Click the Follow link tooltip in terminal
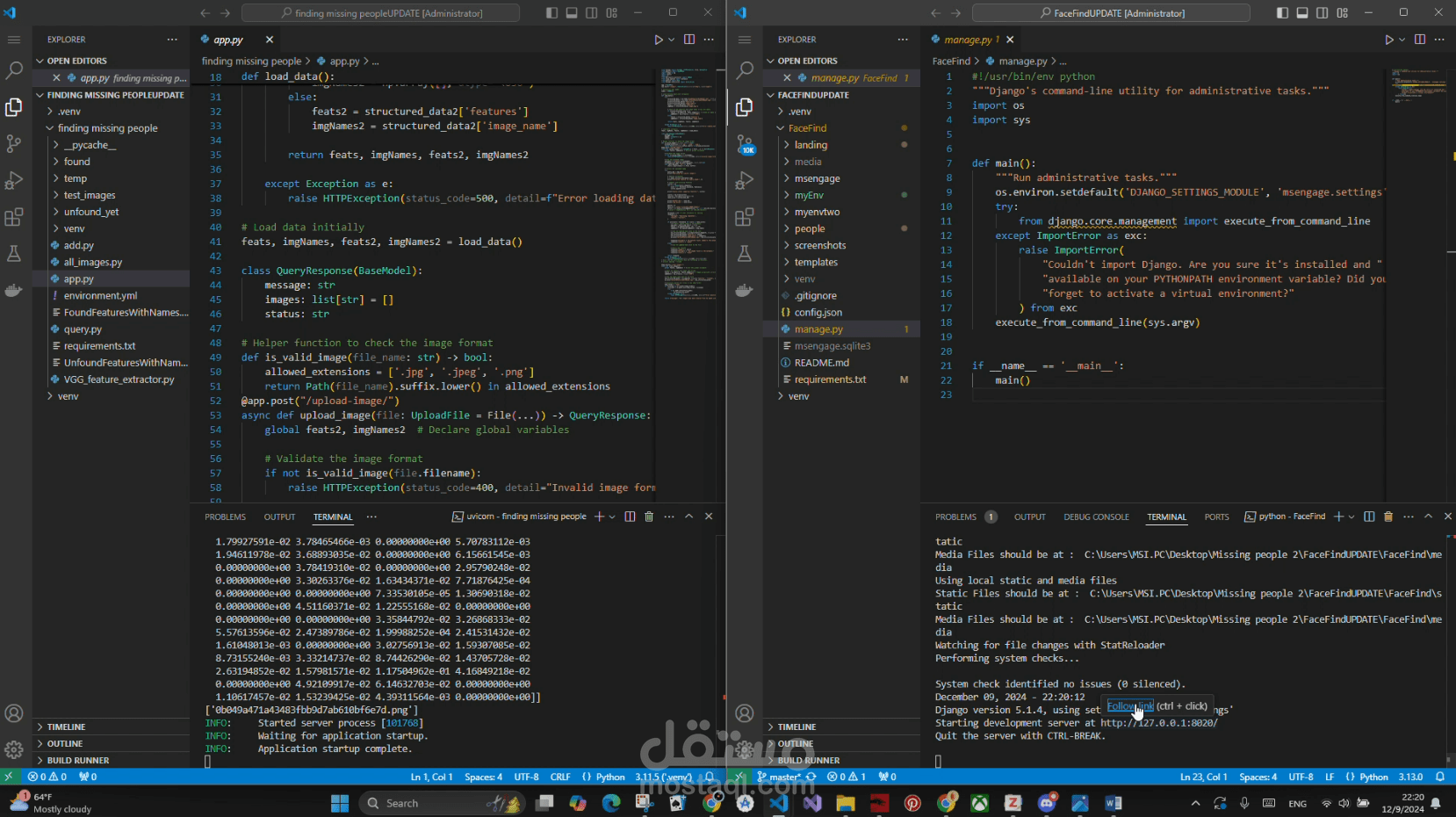Screen dimensions: 1456x817 [x=1129, y=706]
